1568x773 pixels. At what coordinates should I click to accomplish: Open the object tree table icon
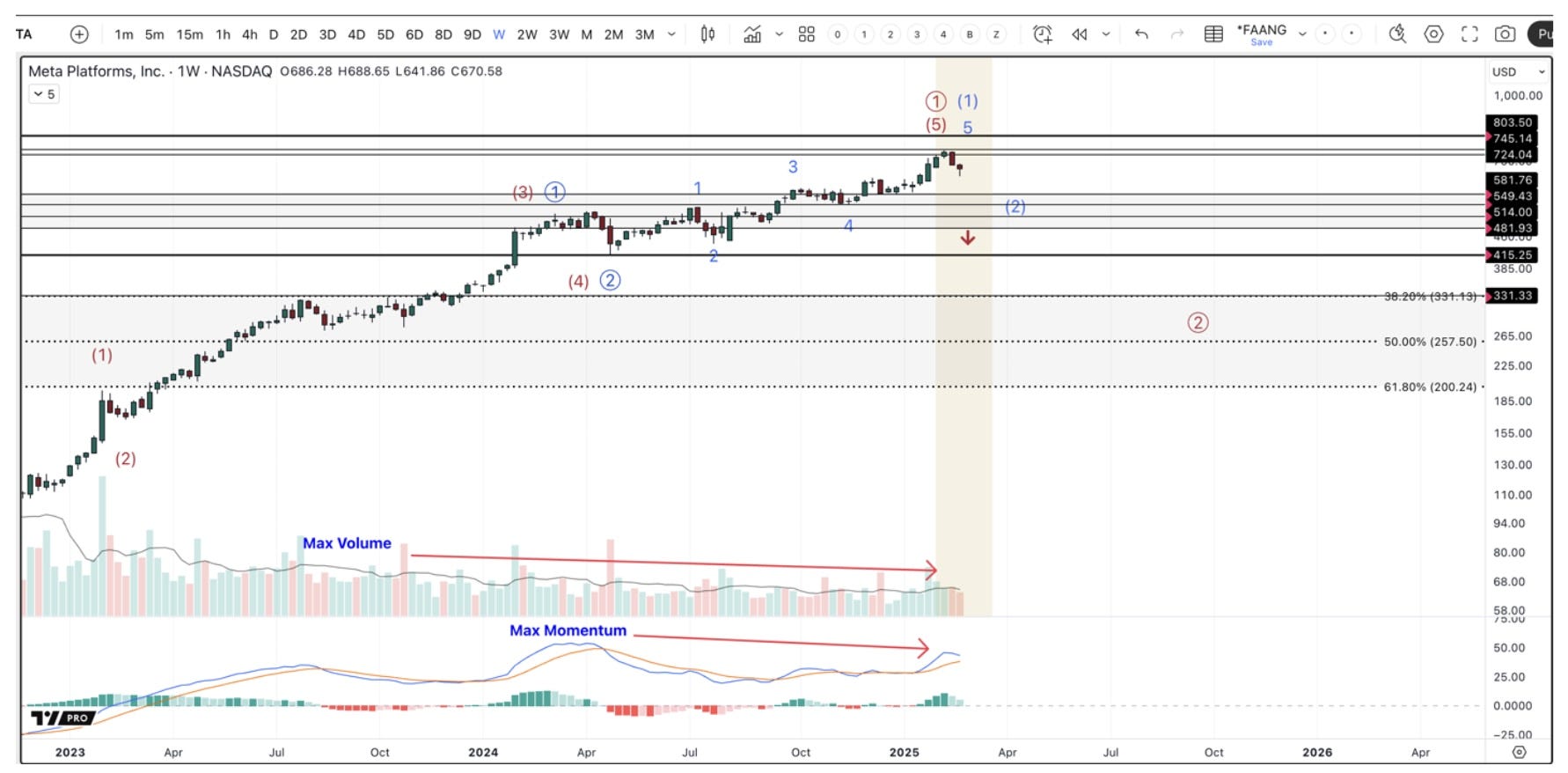tap(1213, 34)
